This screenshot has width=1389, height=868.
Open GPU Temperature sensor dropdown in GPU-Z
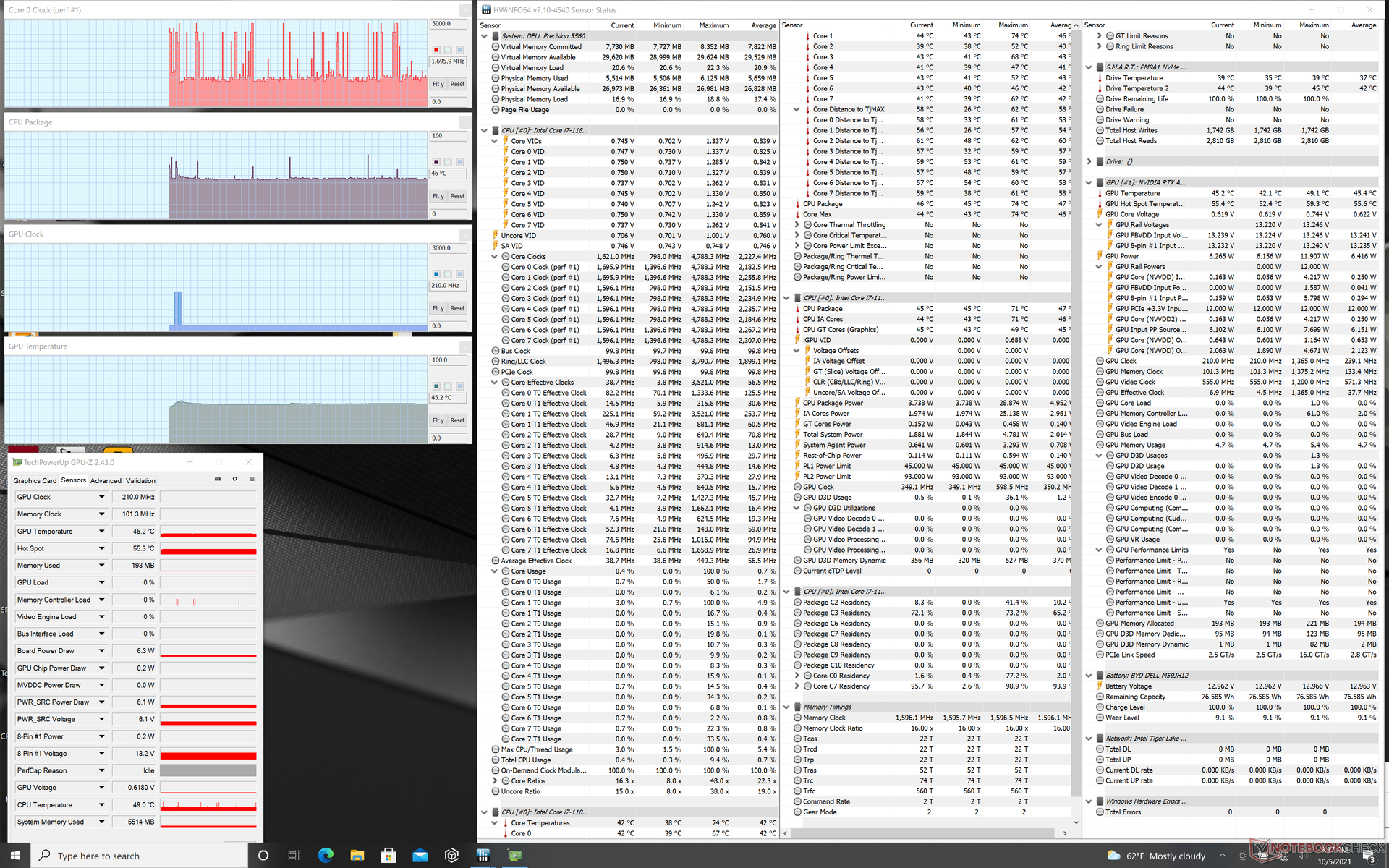point(101,532)
